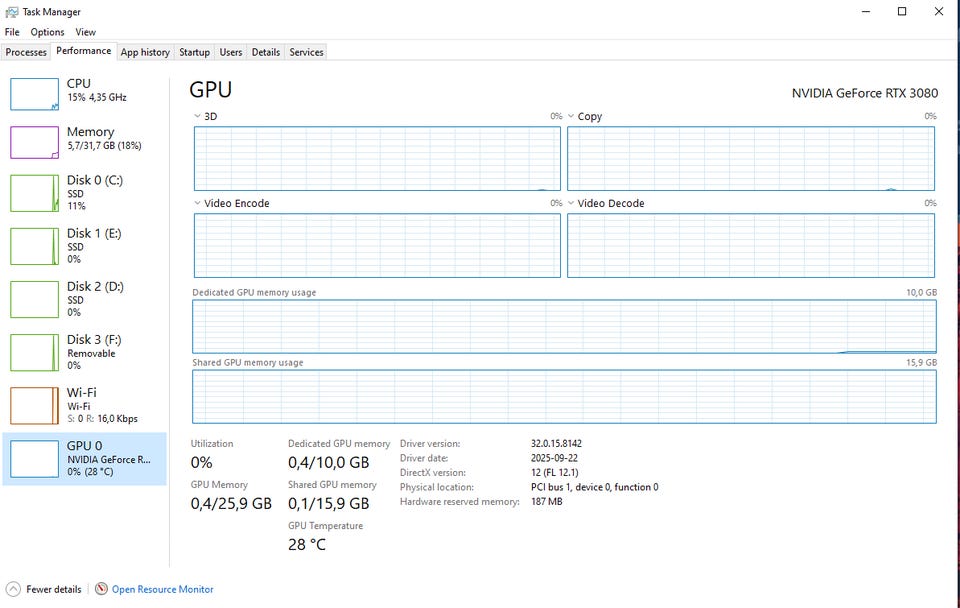Open the Video Encode graph dropdown
Image resolution: width=960 pixels, height=608 pixels.
click(x=198, y=204)
